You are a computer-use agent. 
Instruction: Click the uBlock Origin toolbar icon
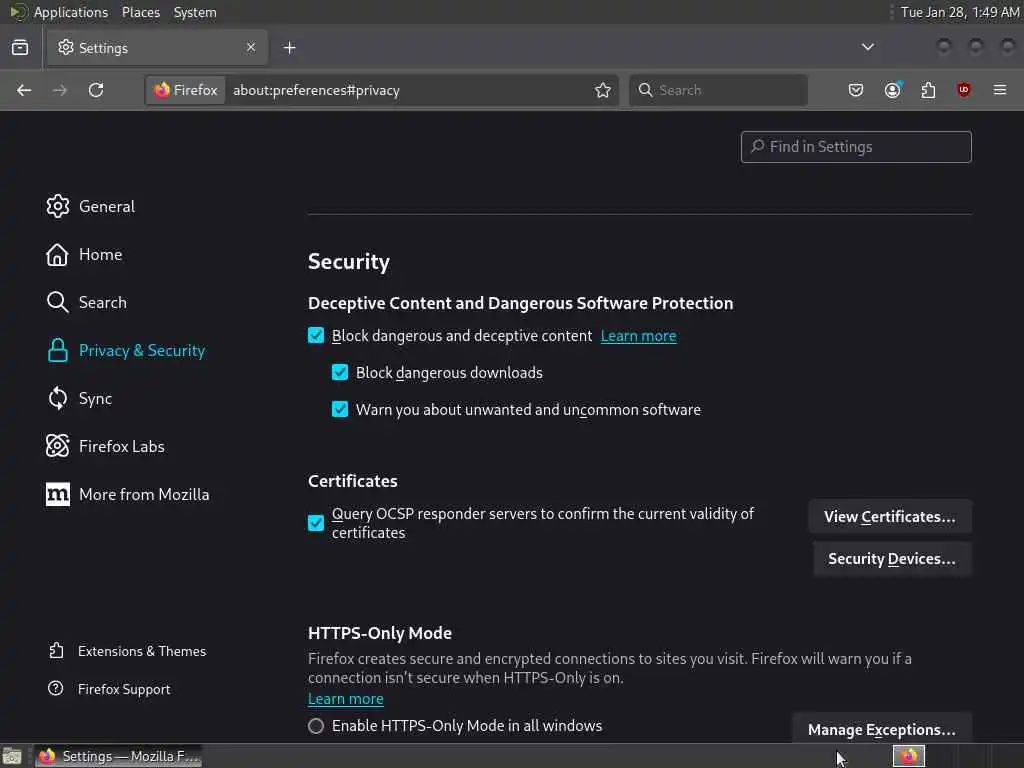tap(964, 90)
